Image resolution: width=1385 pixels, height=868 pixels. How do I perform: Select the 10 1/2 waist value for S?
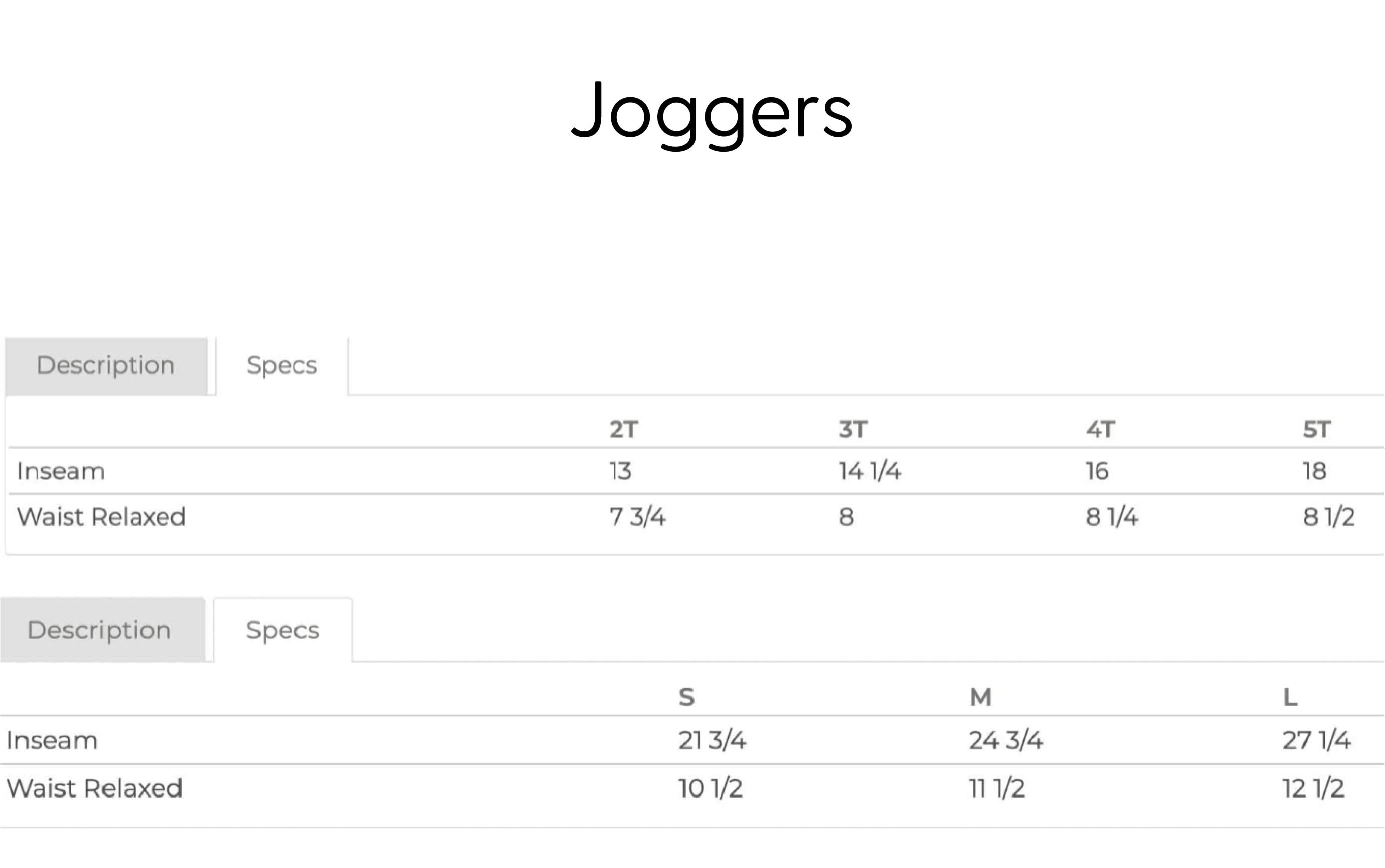[709, 789]
